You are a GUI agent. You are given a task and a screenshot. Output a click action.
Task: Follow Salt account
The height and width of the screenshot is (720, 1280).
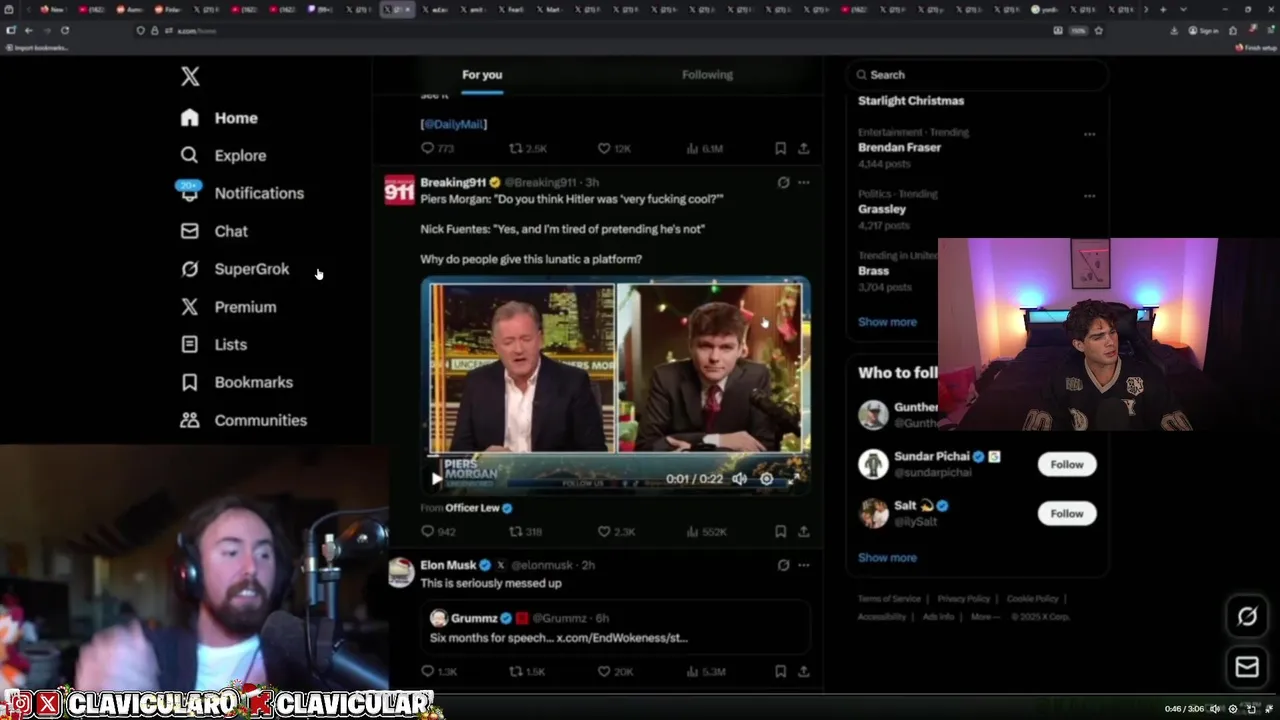[1066, 513]
